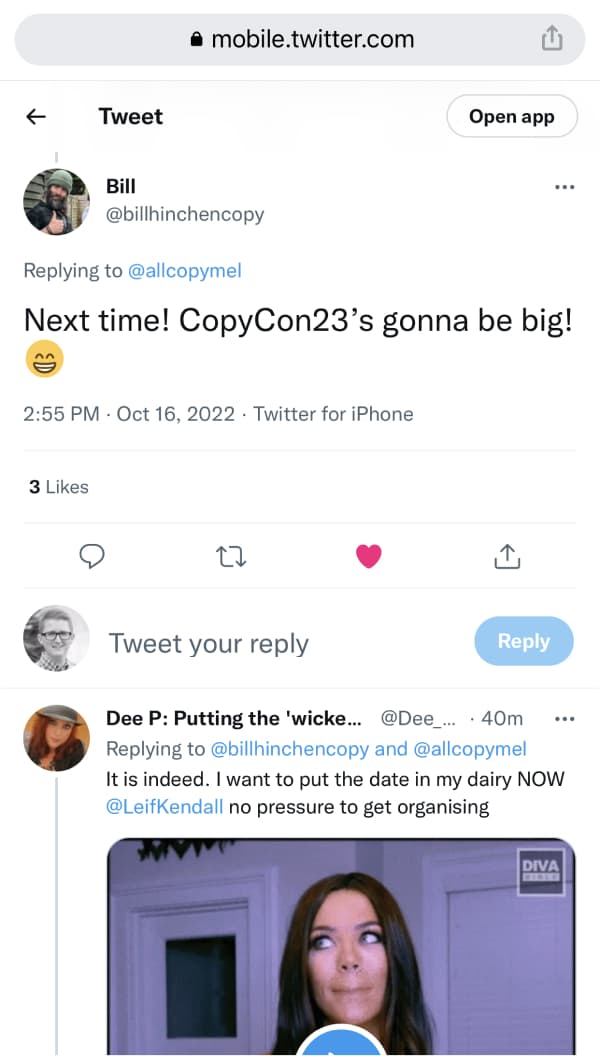Open @billhinchencopy link in Dee's reply
600x1056 pixels.
pyautogui.click(x=290, y=749)
